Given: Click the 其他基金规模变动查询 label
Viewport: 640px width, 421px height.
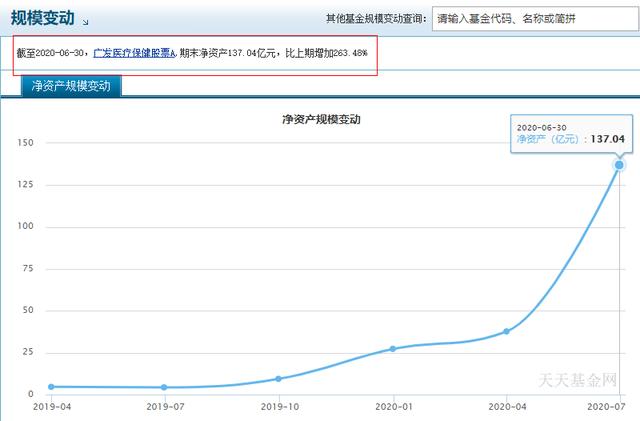Looking at the screenshot, I should point(376,19).
